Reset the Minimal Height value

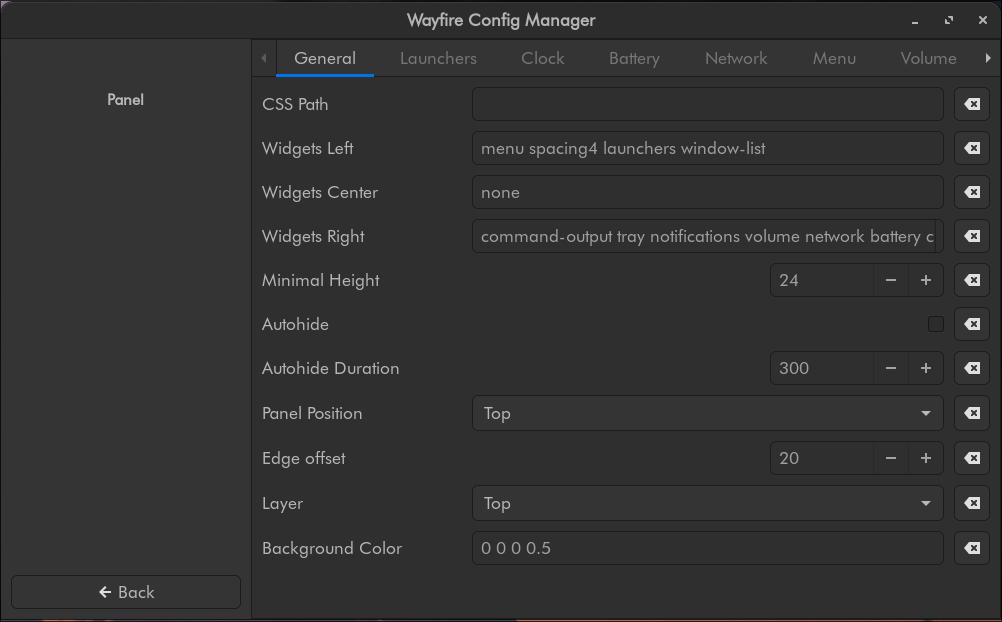click(x=972, y=280)
